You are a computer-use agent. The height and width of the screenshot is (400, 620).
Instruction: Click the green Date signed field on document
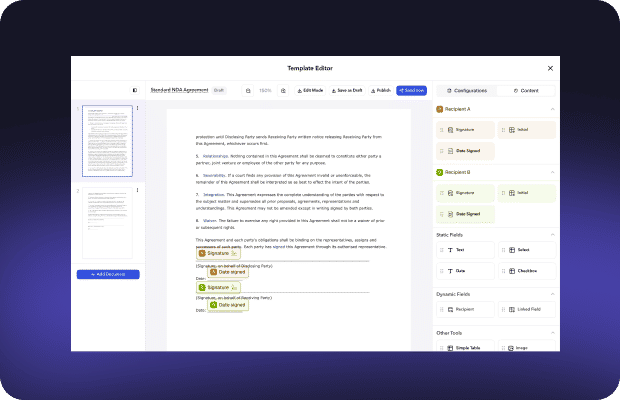click(x=228, y=305)
